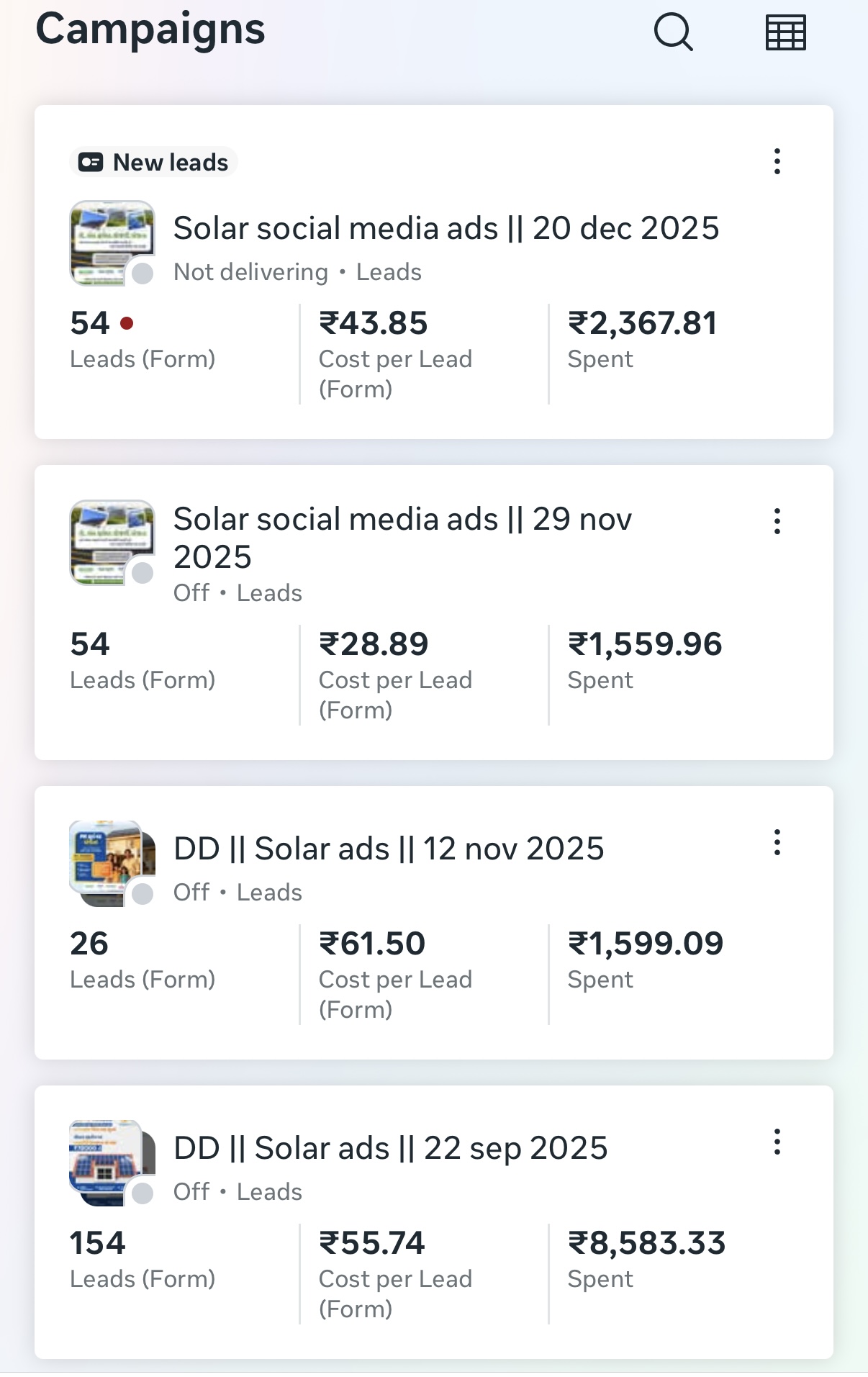Switch to table view icon

click(x=785, y=32)
